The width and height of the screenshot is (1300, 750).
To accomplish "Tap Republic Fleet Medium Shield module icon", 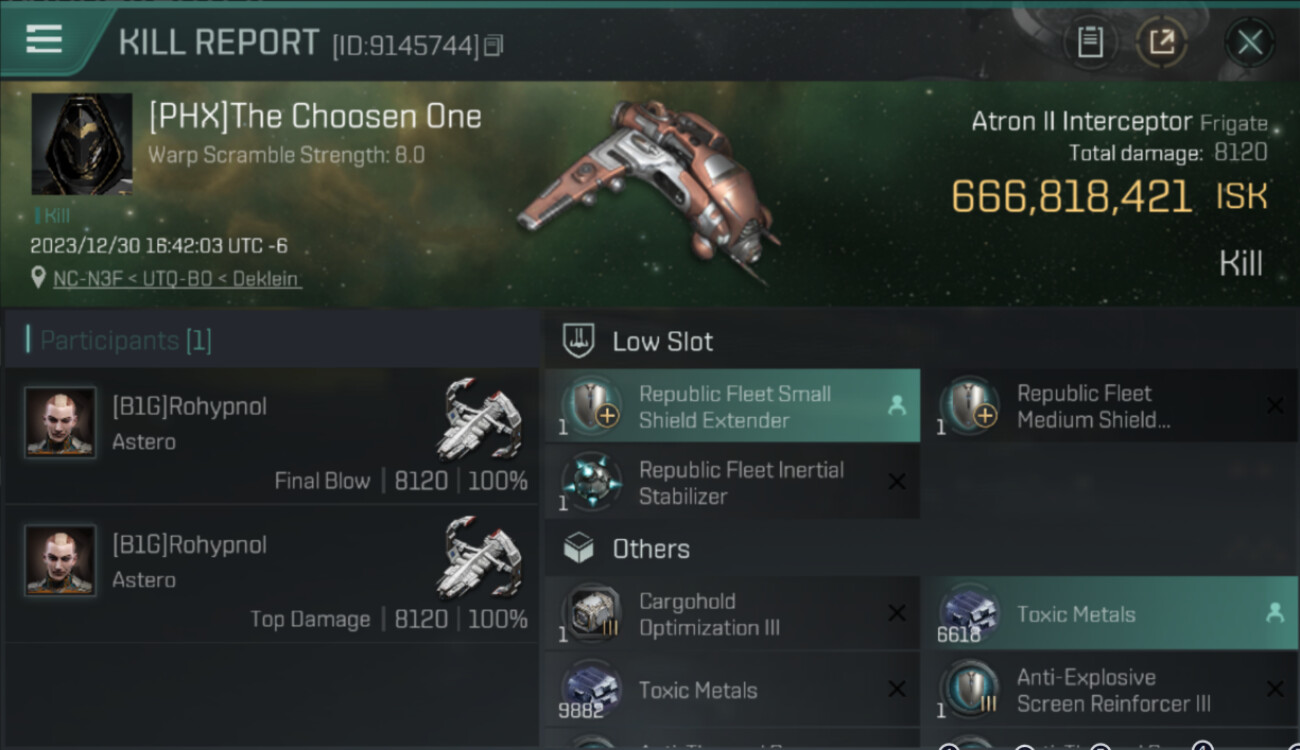I will [x=969, y=406].
